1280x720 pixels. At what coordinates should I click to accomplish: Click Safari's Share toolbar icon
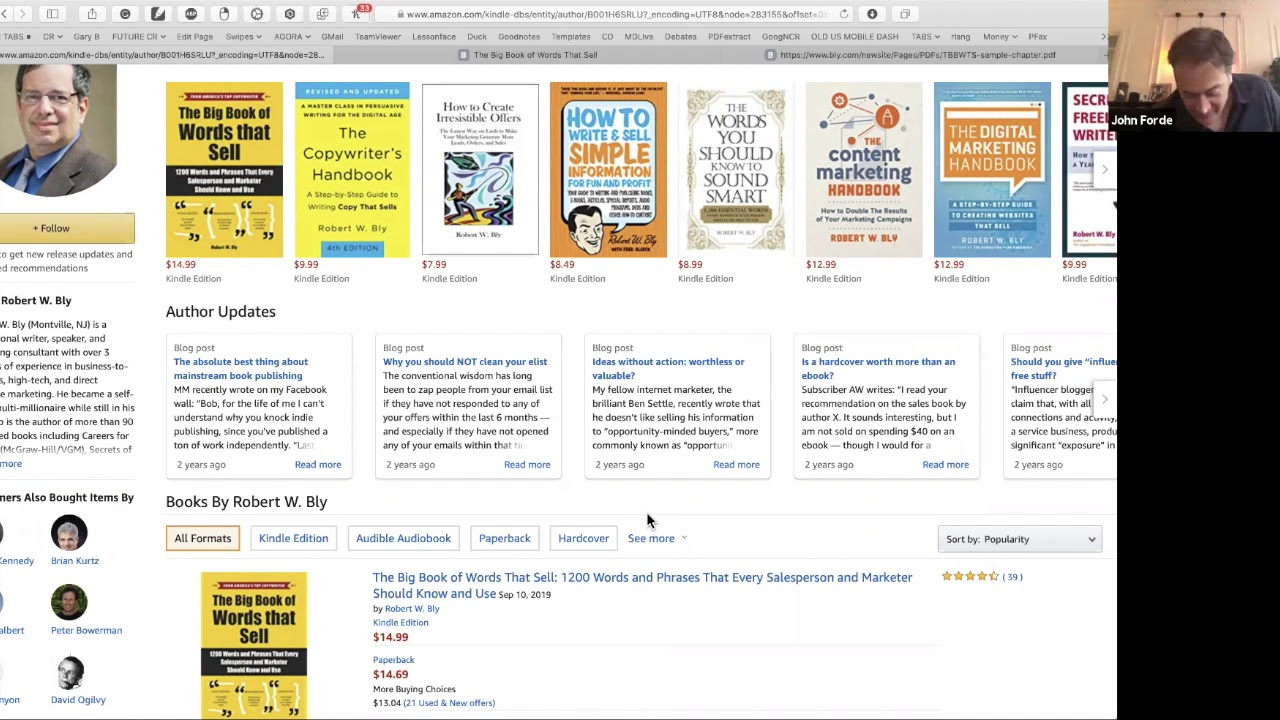coord(92,14)
